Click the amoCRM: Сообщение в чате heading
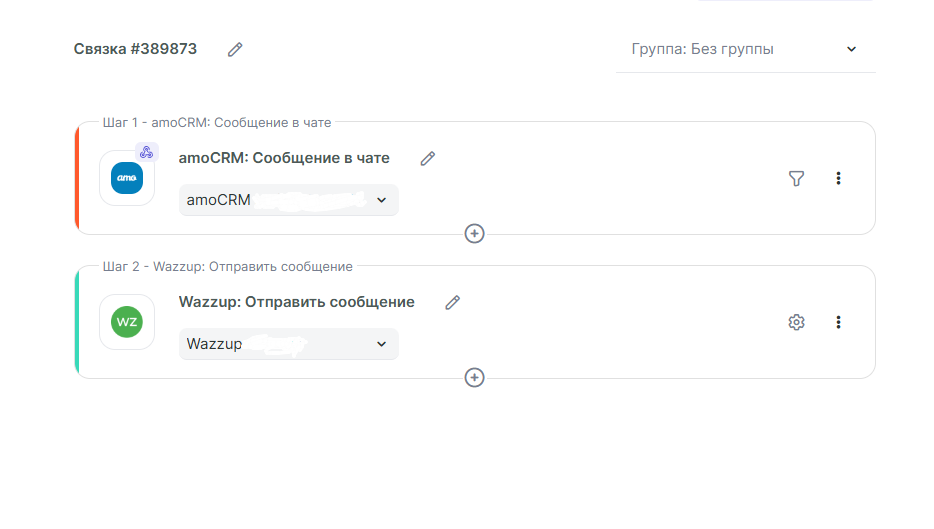Image resolution: width=934 pixels, height=529 pixels. click(284, 158)
